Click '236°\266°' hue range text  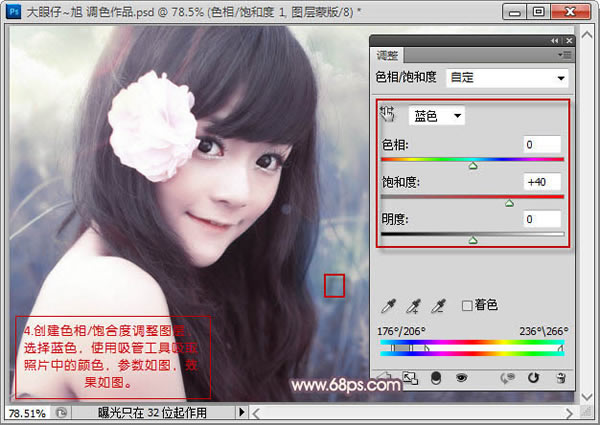tap(543, 331)
